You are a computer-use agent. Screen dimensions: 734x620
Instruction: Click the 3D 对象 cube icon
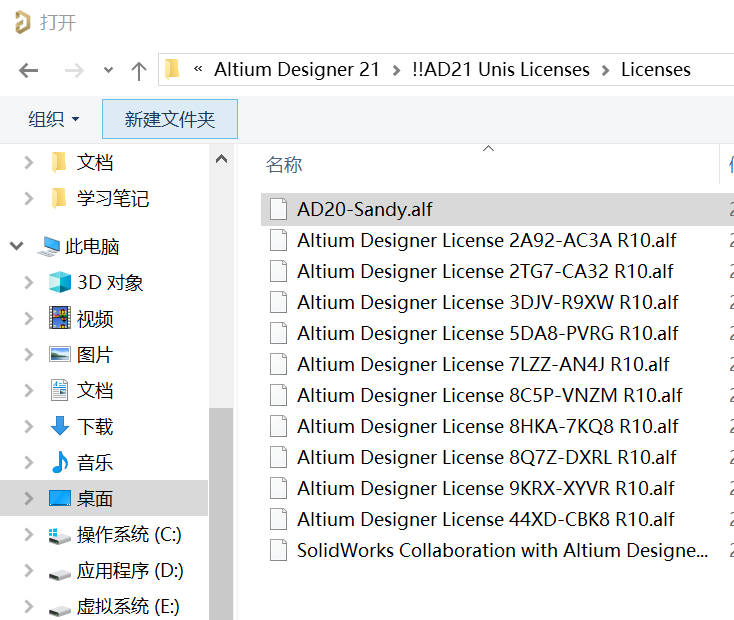click(x=60, y=282)
